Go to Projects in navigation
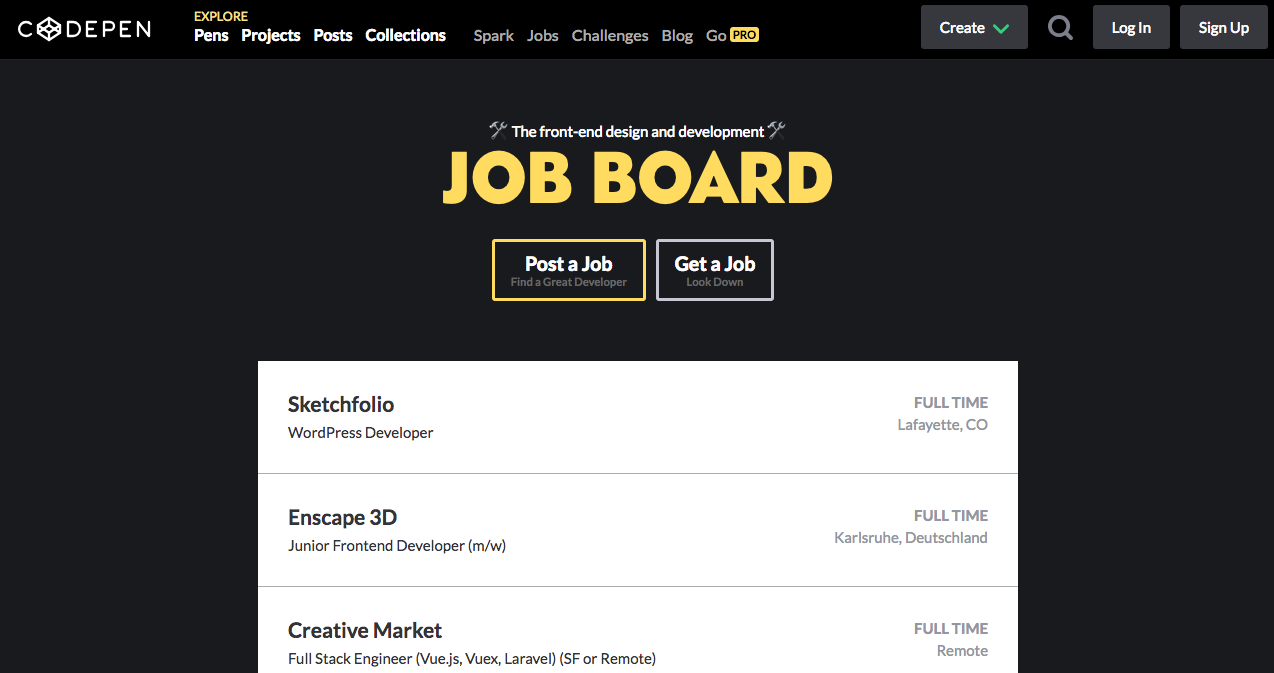Screen dimensions: 1274x673 (271, 35)
